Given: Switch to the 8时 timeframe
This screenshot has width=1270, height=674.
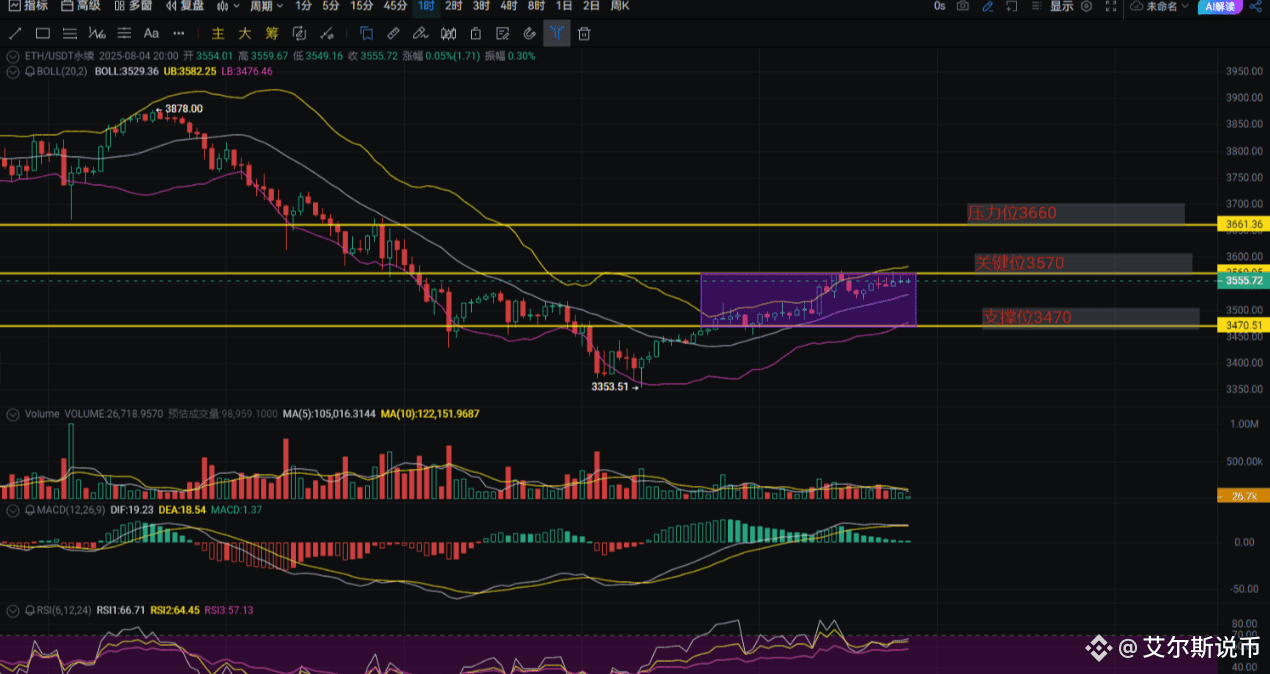Looking at the screenshot, I should 536,6.
